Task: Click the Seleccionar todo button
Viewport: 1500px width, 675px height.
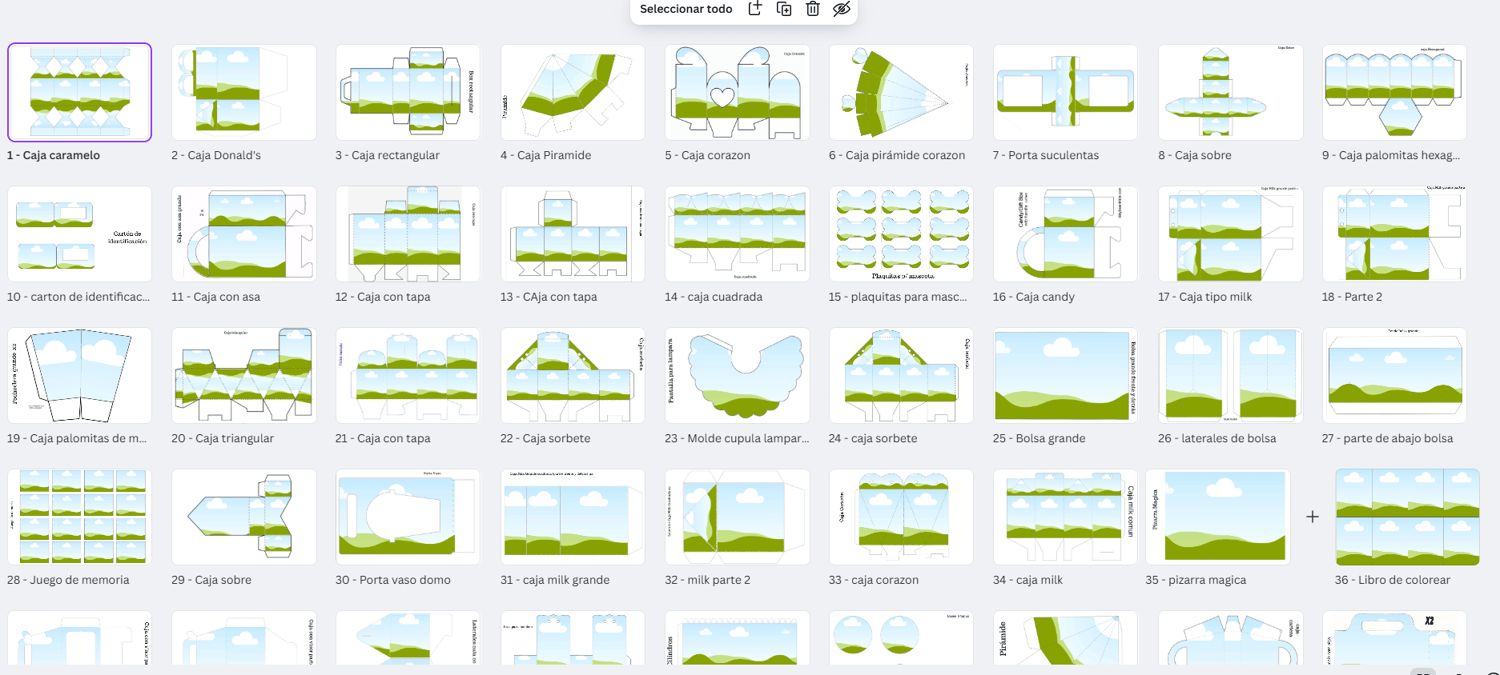Action: coord(686,9)
